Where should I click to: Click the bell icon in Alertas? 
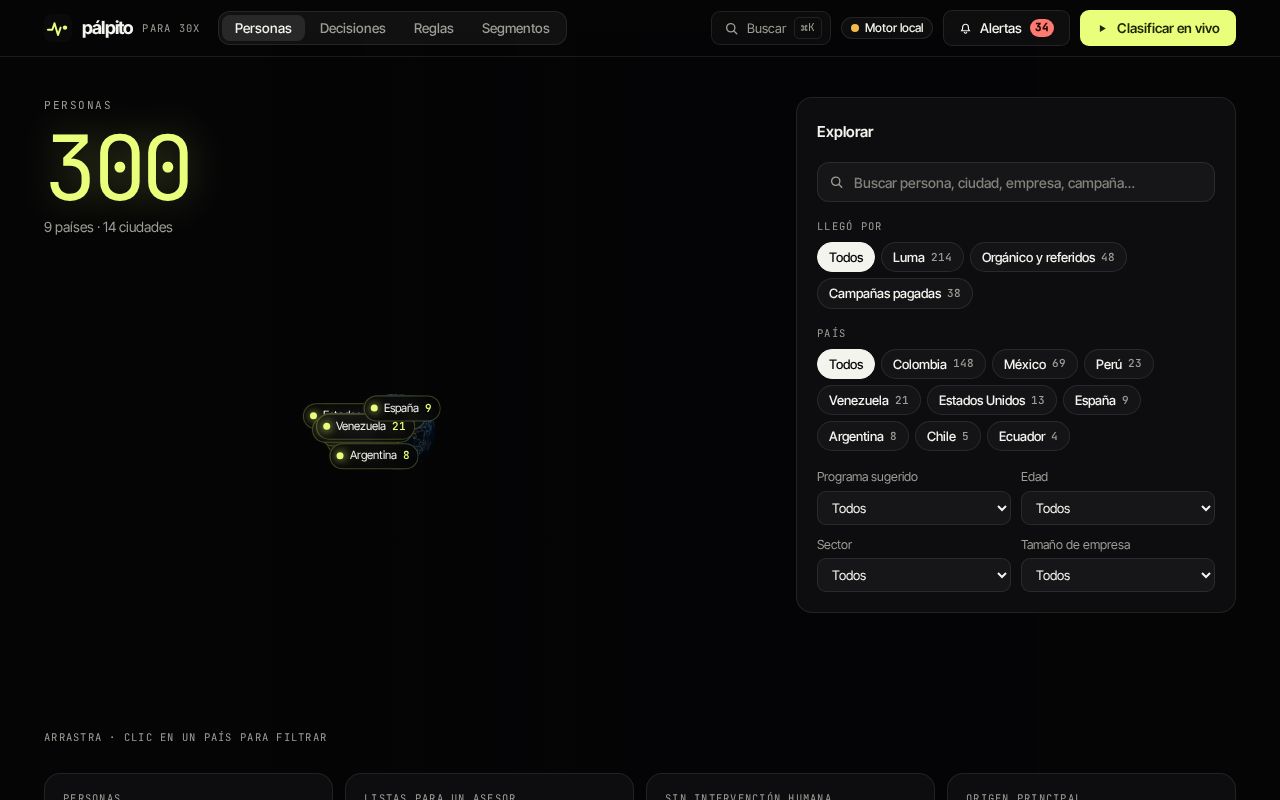(965, 28)
